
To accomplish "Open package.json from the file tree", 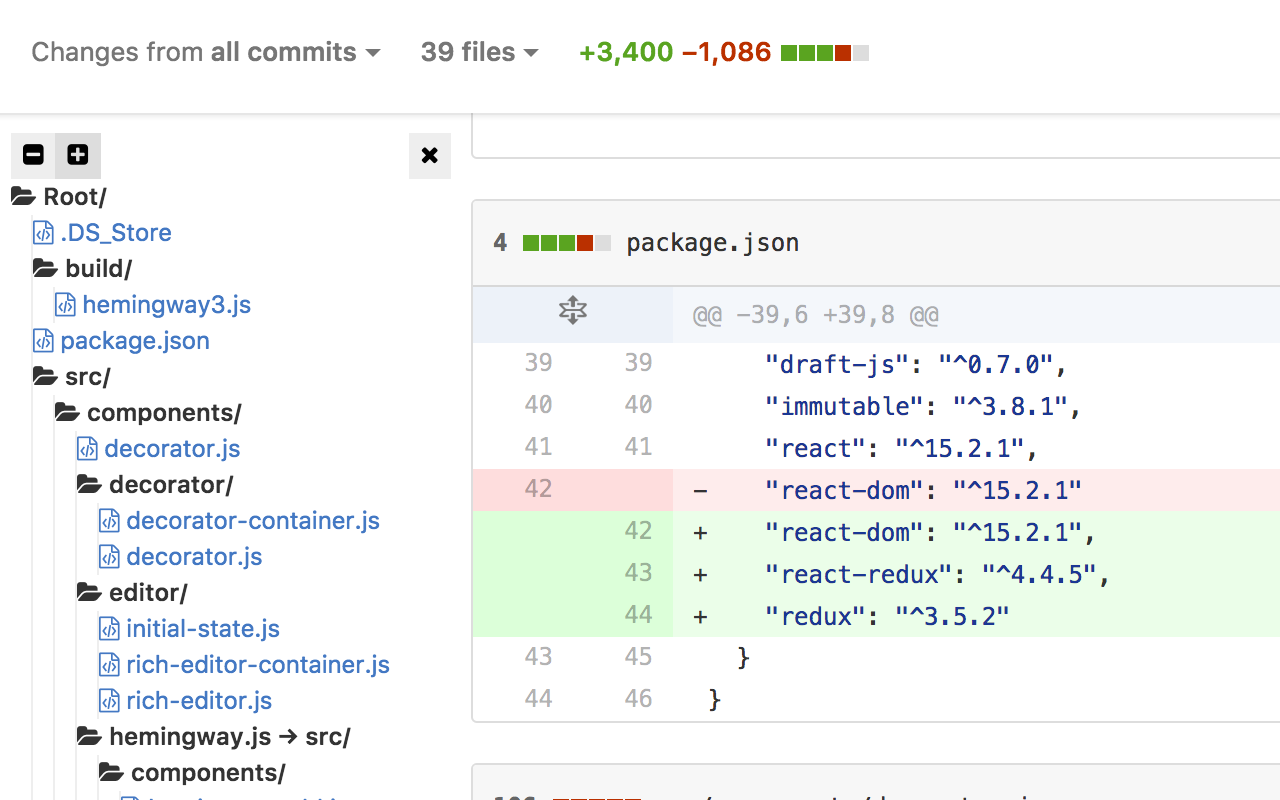I will click(135, 341).
